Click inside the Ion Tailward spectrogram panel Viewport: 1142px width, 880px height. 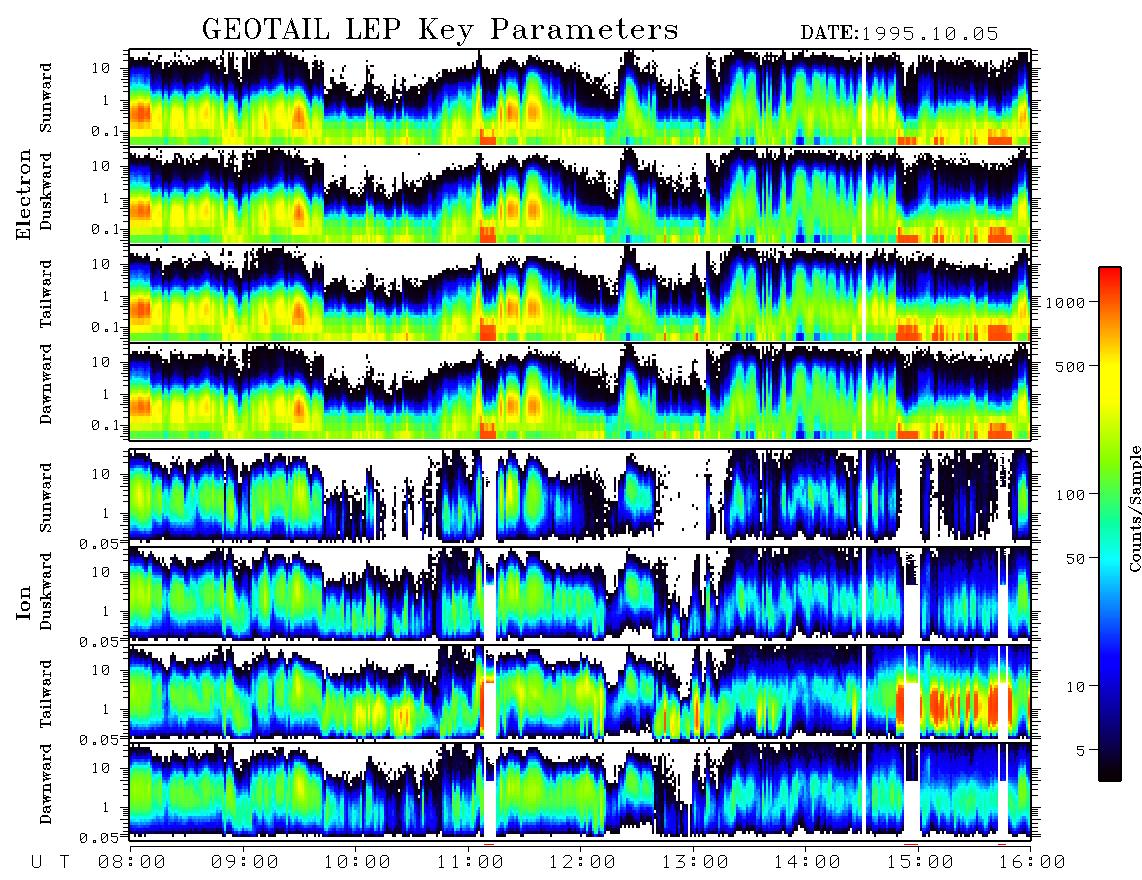(x=580, y=692)
